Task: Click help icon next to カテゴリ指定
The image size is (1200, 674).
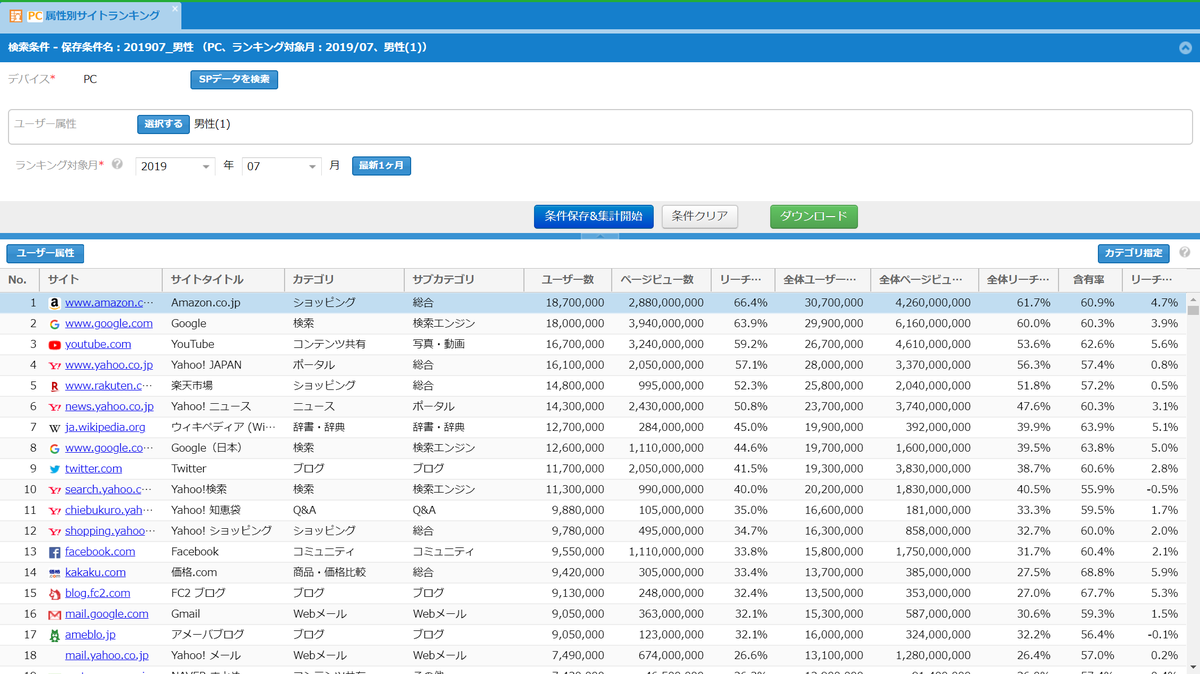Action: tap(1185, 253)
